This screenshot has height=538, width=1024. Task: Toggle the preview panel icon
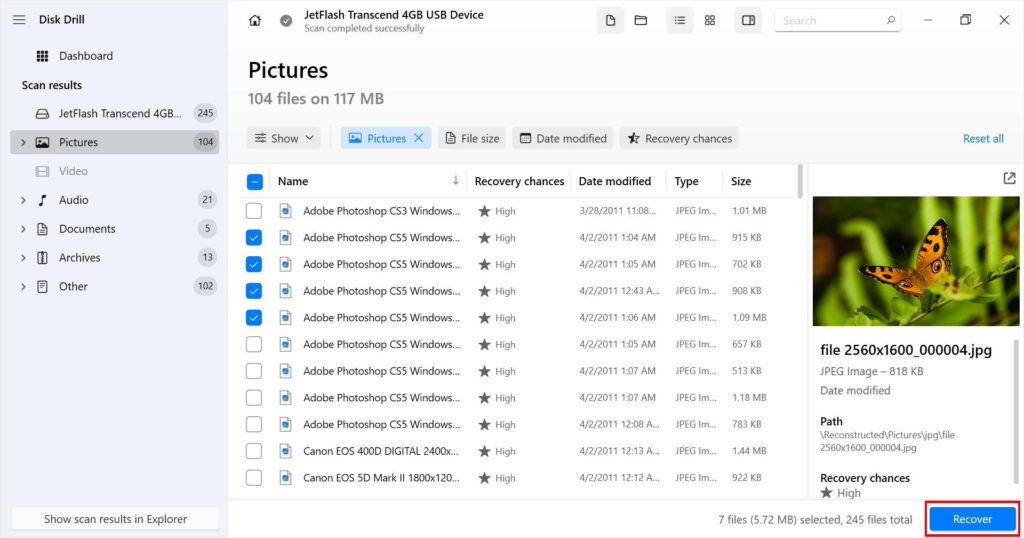[x=748, y=21]
